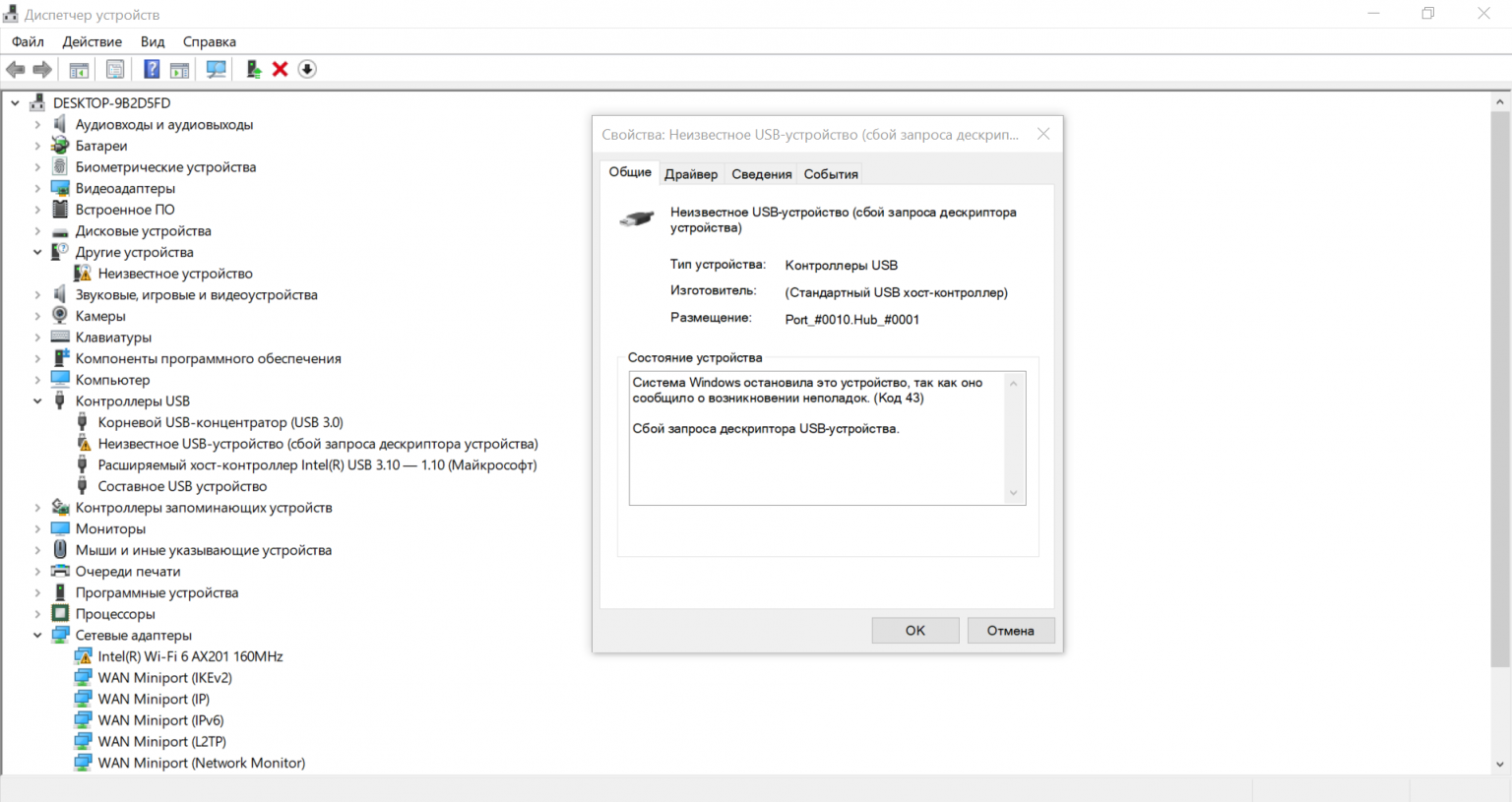Click inside Состояние устройства text box

click(x=817, y=438)
